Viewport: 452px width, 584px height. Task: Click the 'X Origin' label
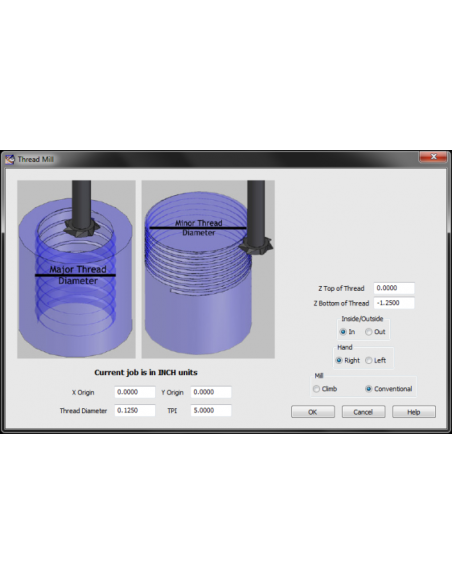pyautogui.click(x=83, y=393)
